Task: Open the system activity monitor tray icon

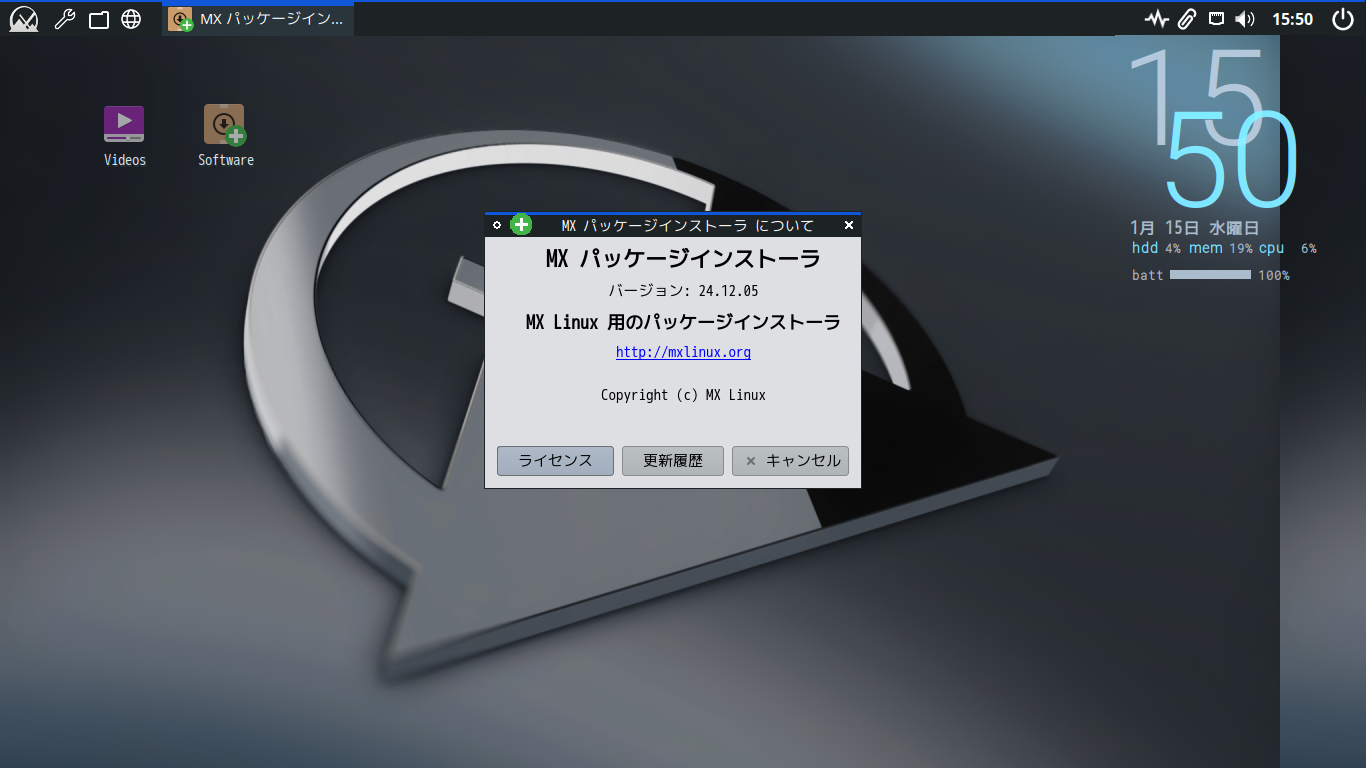Action: tap(1157, 19)
